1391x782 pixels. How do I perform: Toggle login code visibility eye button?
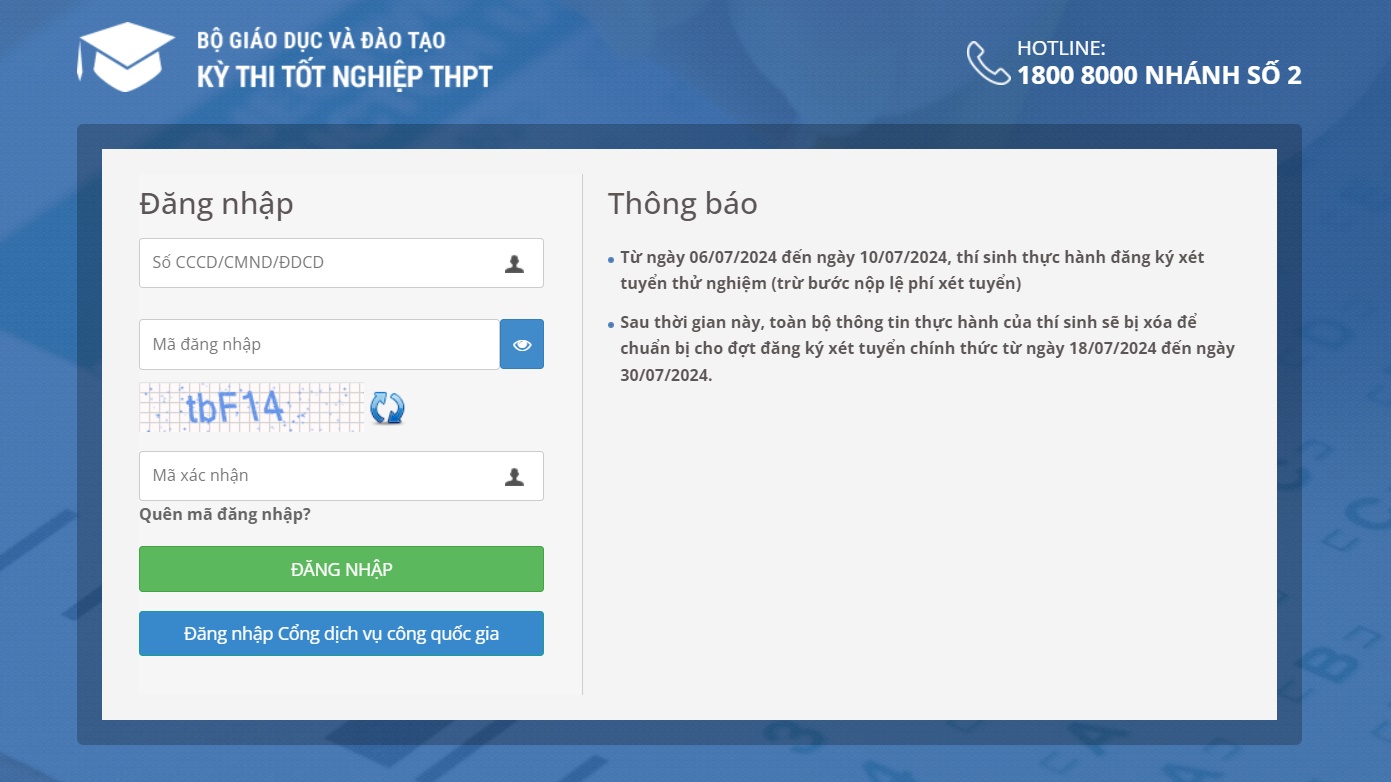pos(522,344)
